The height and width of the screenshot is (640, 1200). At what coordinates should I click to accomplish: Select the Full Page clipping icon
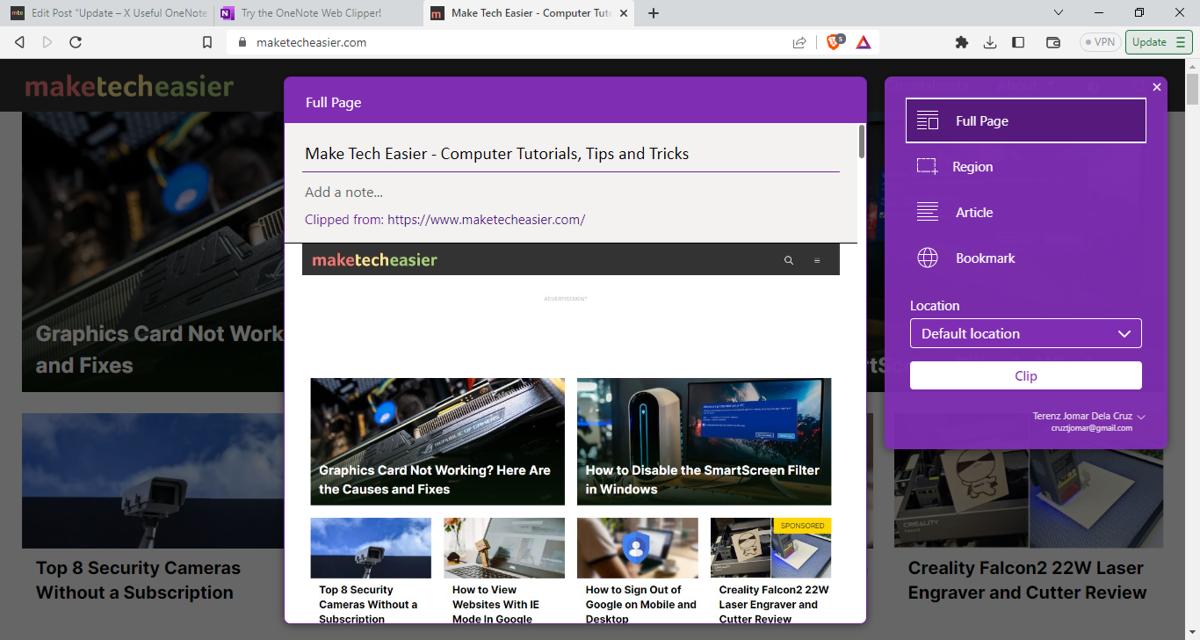tap(928, 120)
